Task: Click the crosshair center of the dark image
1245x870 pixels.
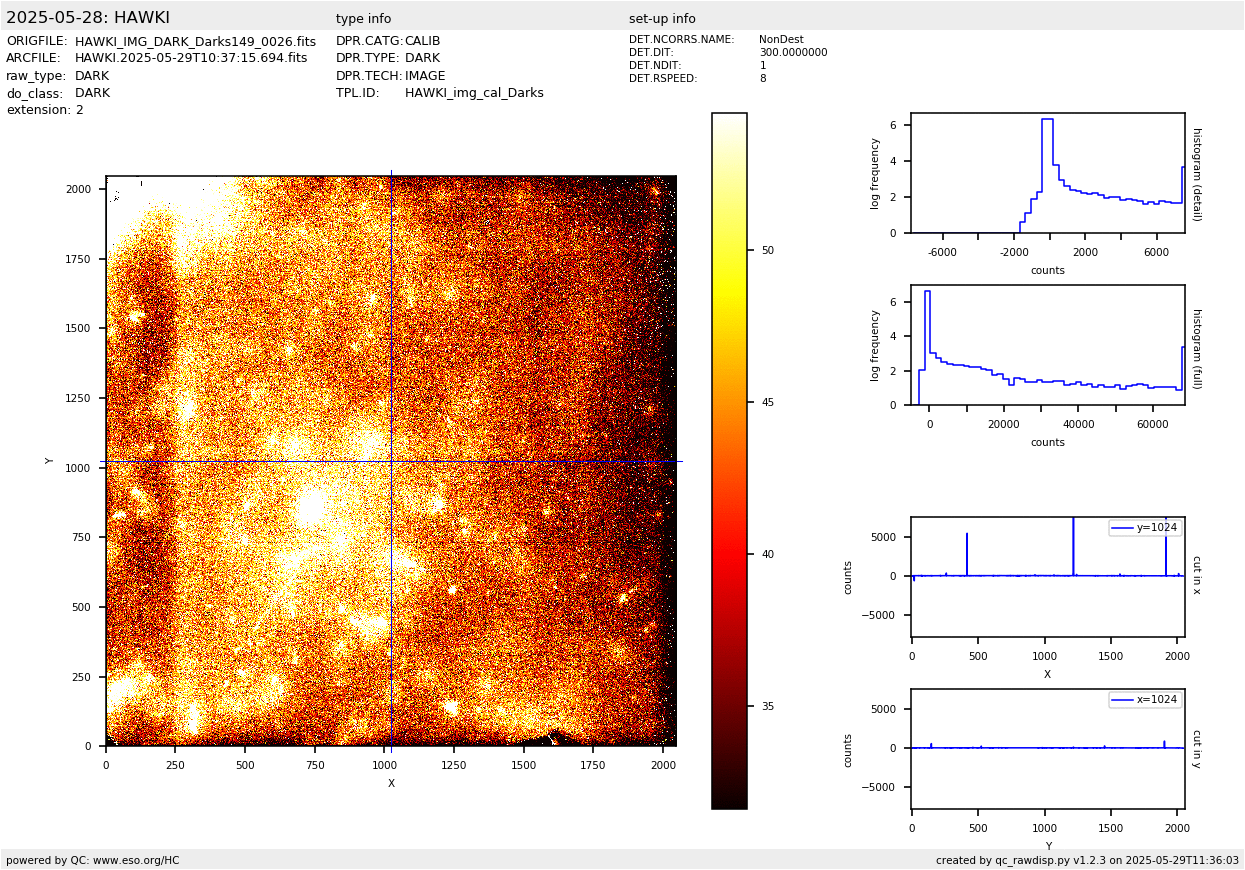Action: pos(391,461)
